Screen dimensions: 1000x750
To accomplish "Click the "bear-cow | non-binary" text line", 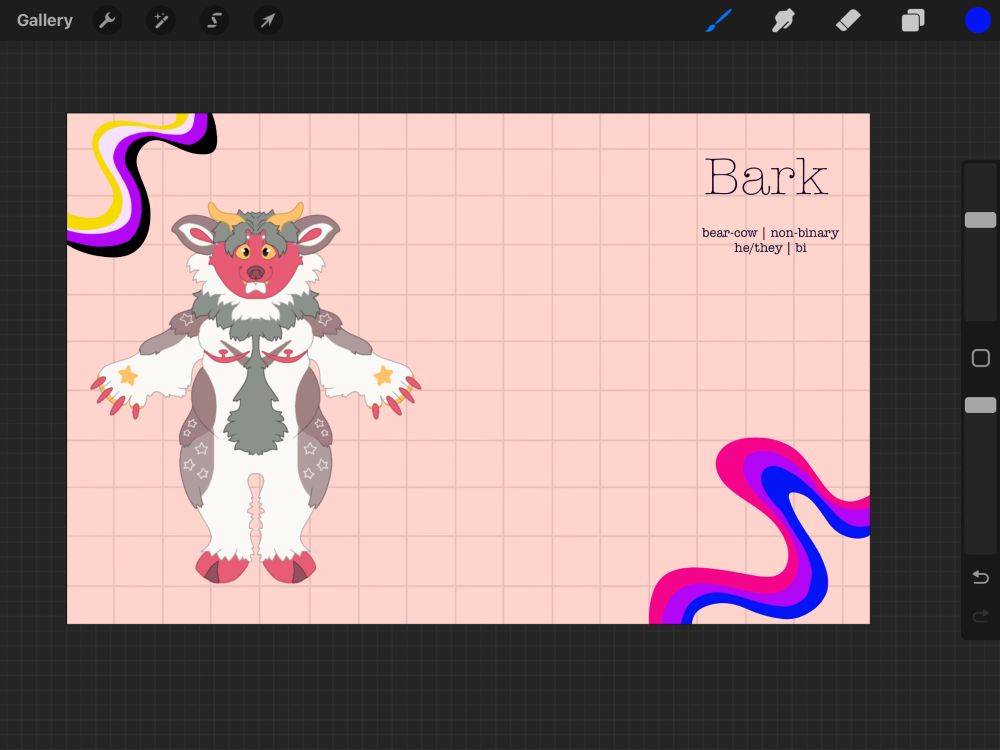I will (770, 233).
